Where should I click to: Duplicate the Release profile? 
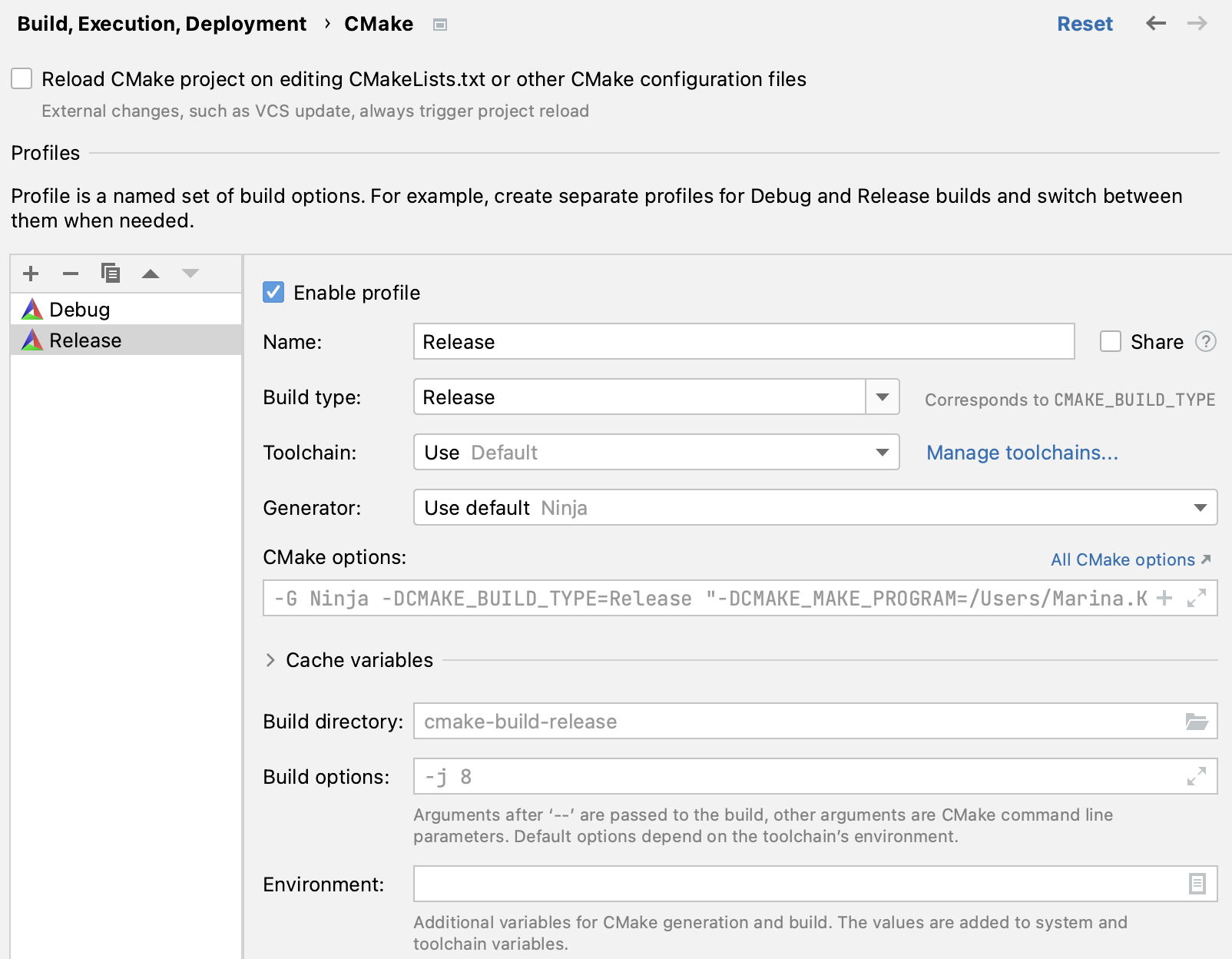click(x=111, y=274)
